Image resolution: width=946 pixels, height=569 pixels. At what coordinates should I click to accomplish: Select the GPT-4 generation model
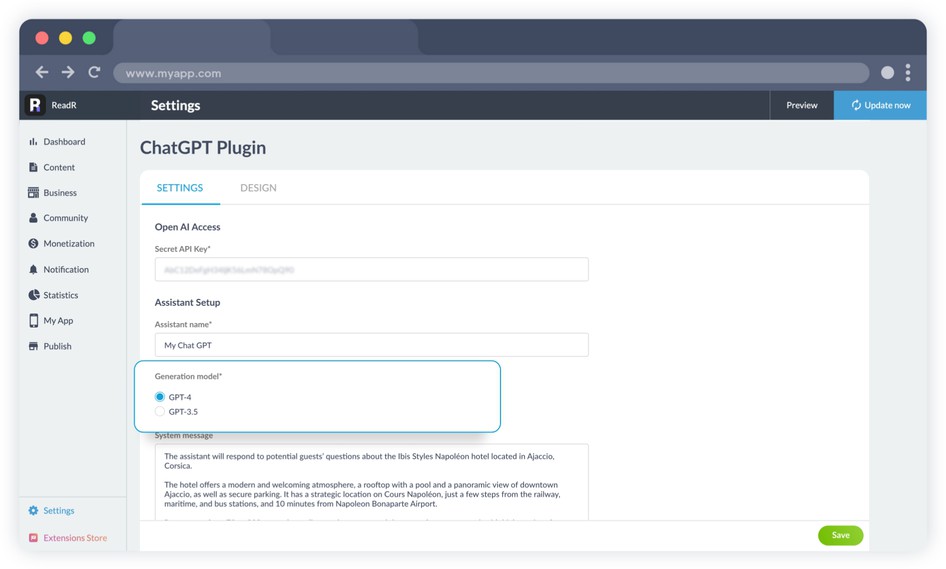tap(160, 397)
